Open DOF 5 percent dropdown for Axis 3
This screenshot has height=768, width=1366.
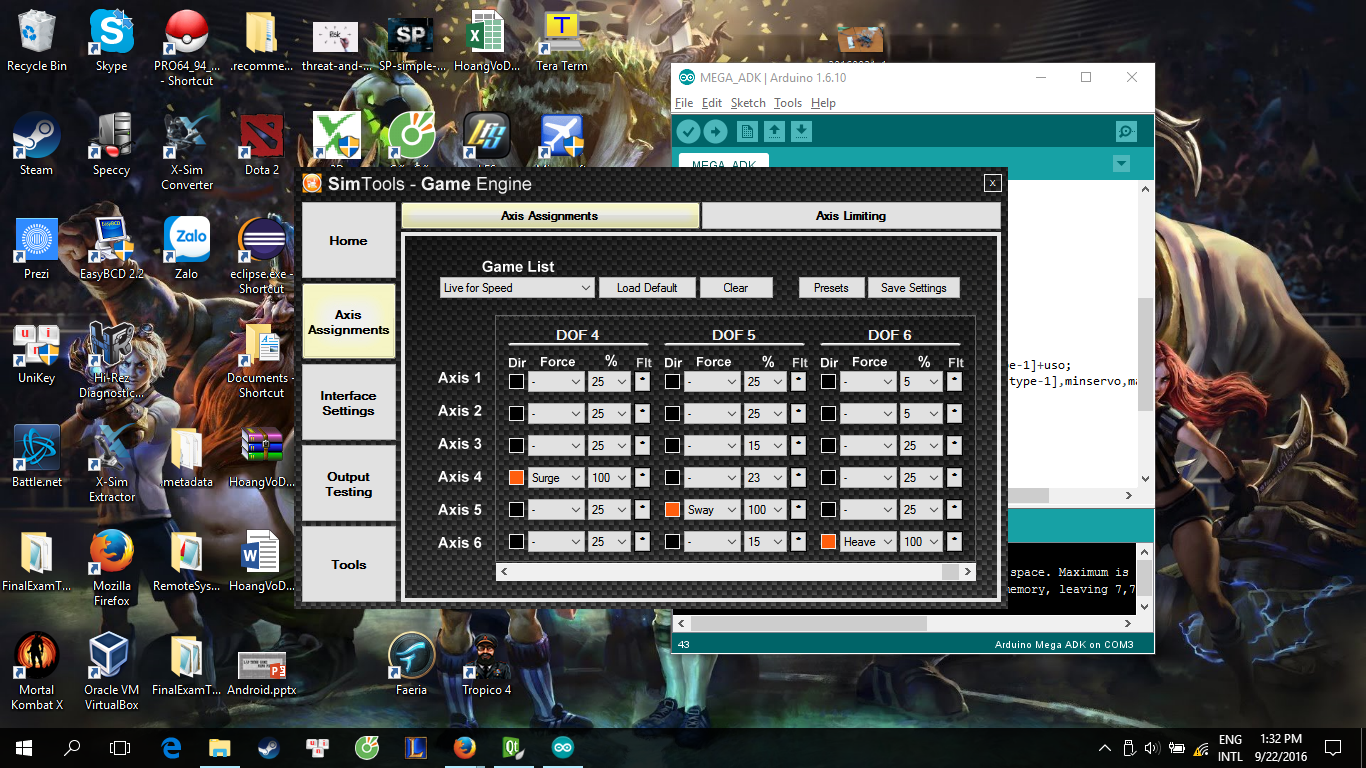pos(765,446)
